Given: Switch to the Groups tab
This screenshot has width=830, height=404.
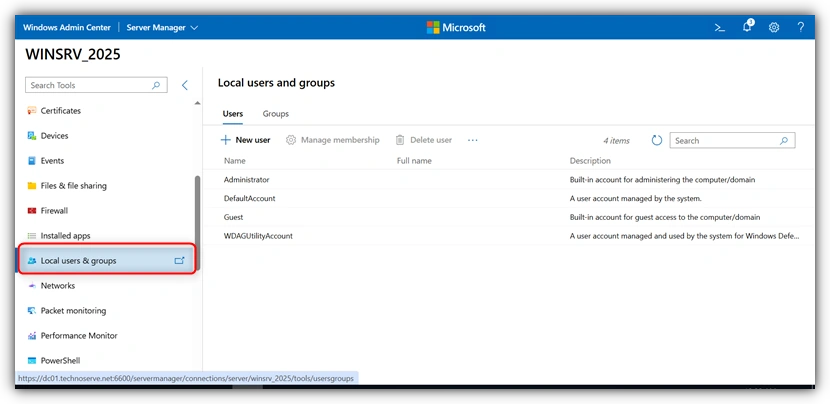Looking at the screenshot, I should (276, 114).
